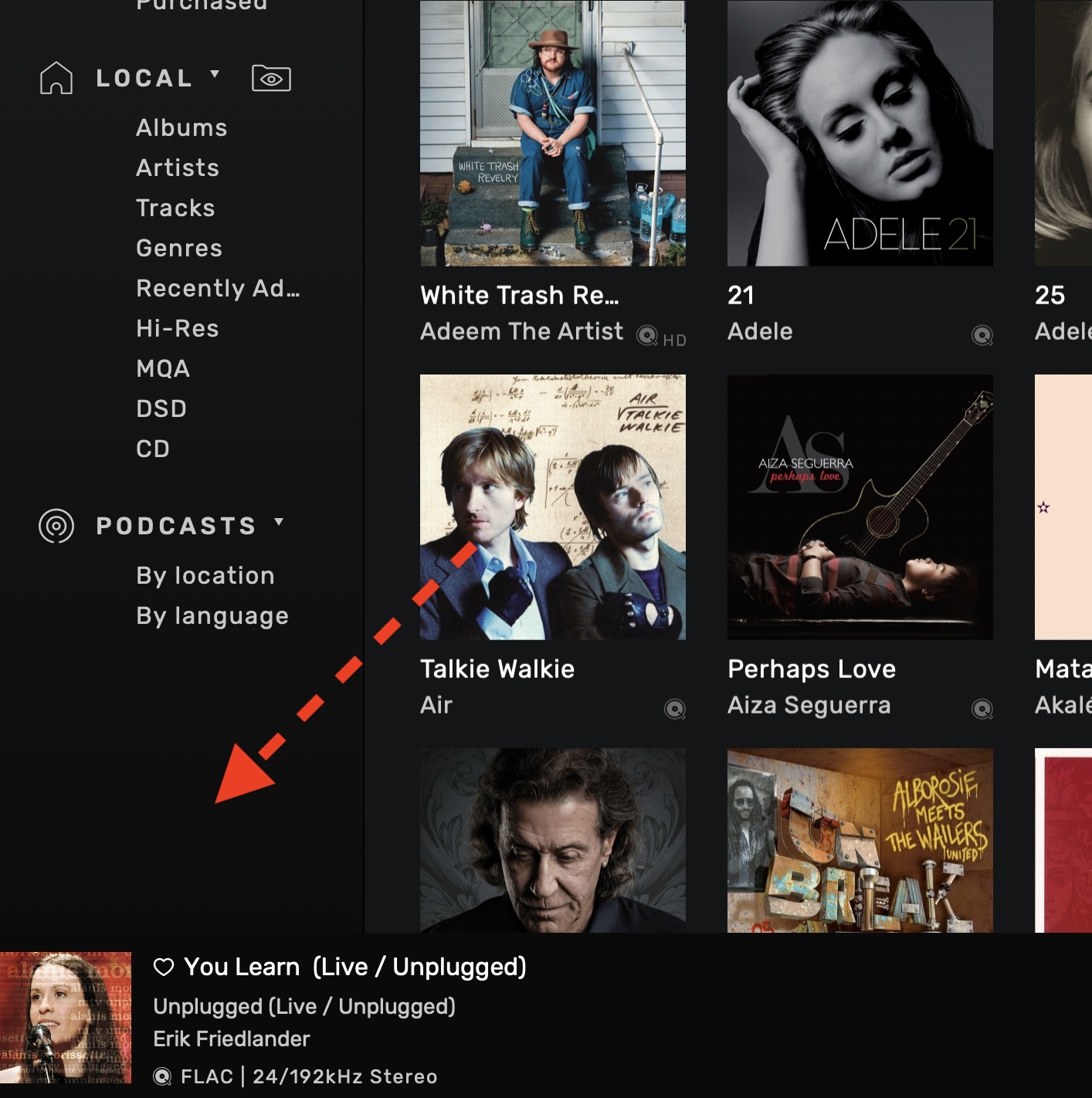Open Local Albums
Viewport: 1092px width, 1098px height.
pos(181,127)
